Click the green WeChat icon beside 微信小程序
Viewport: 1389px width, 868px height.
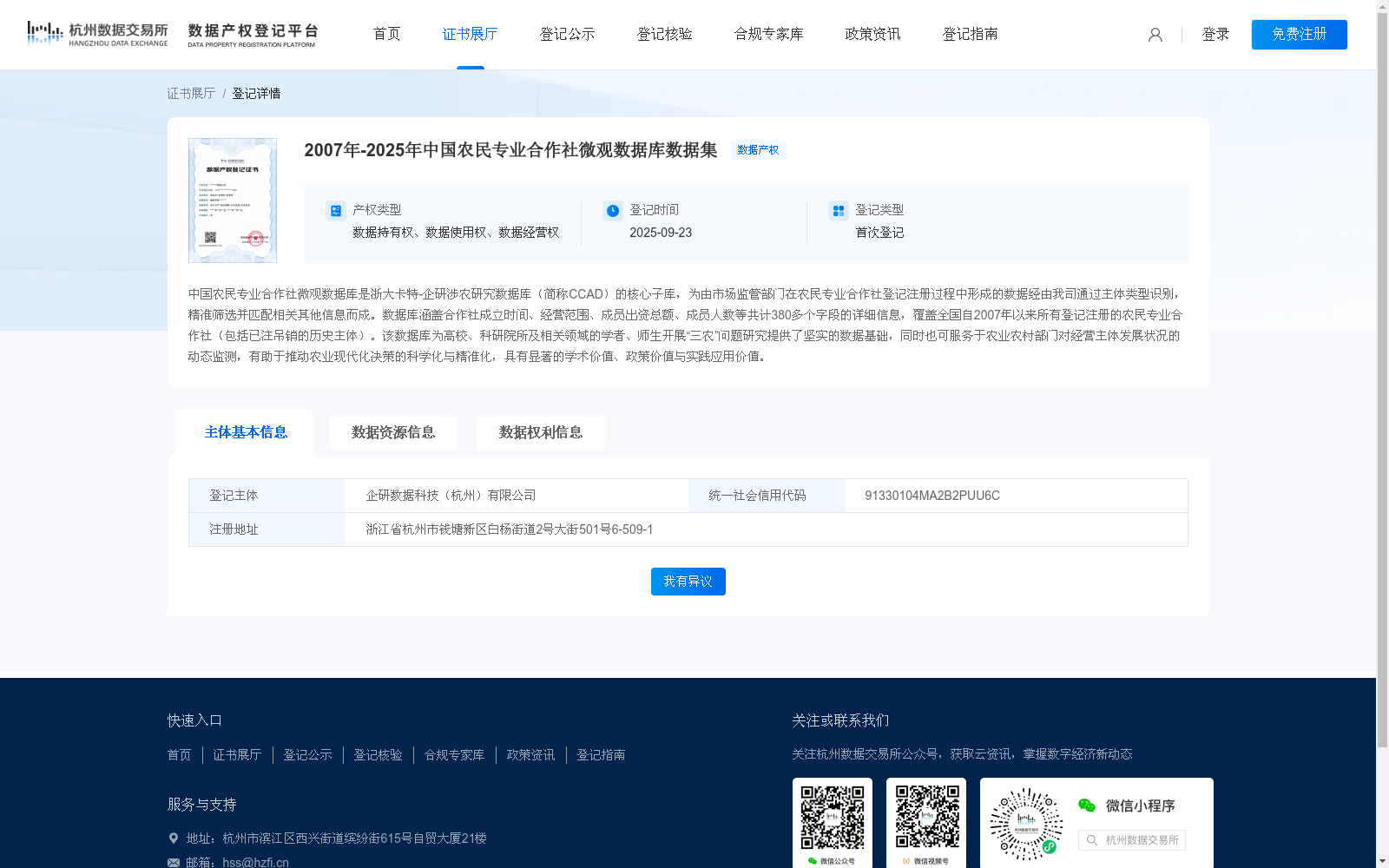tap(1087, 806)
